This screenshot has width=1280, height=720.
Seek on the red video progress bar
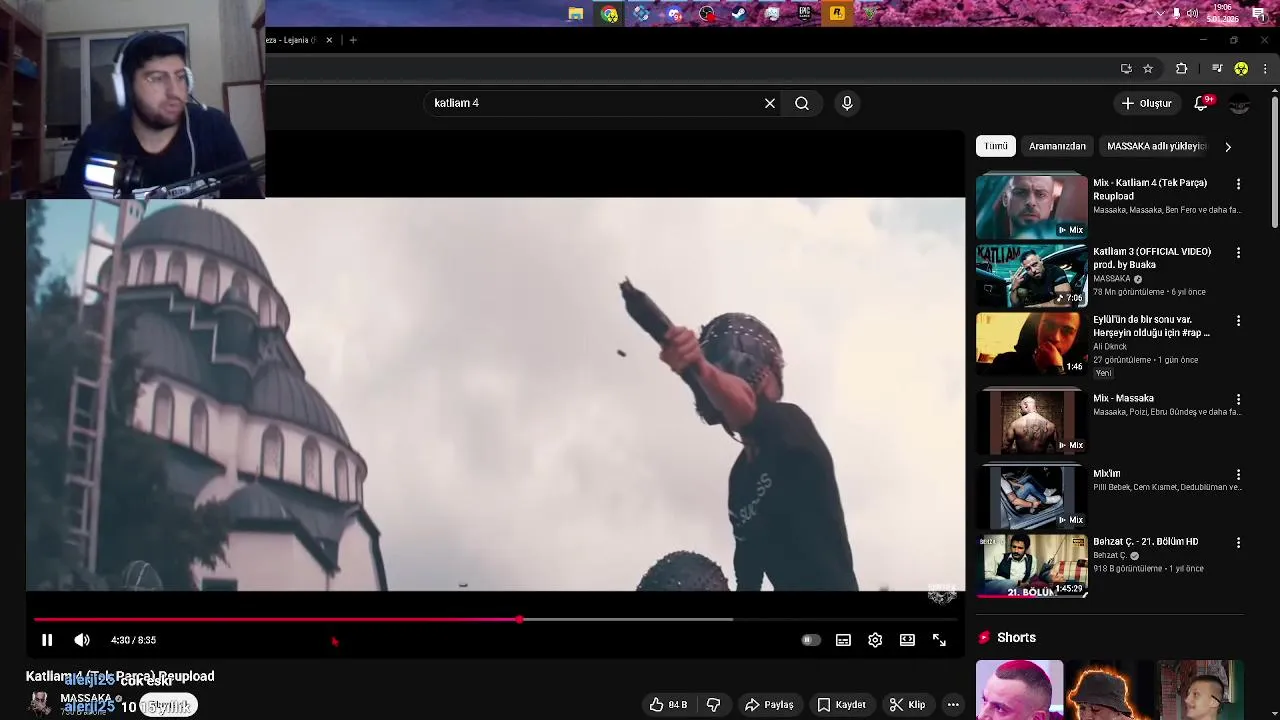[x=495, y=620]
